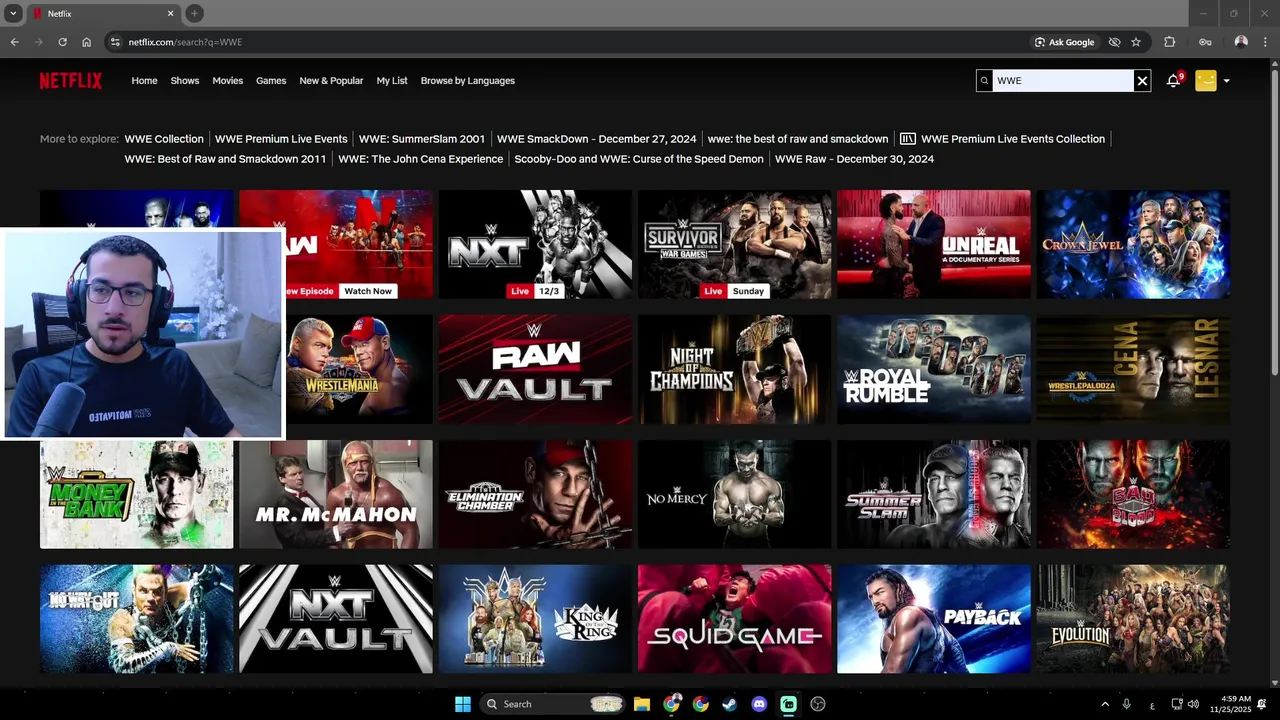The image size is (1280, 720).
Task: Open the Crown Jewel thumbnail
Action: coord(1133,244)
